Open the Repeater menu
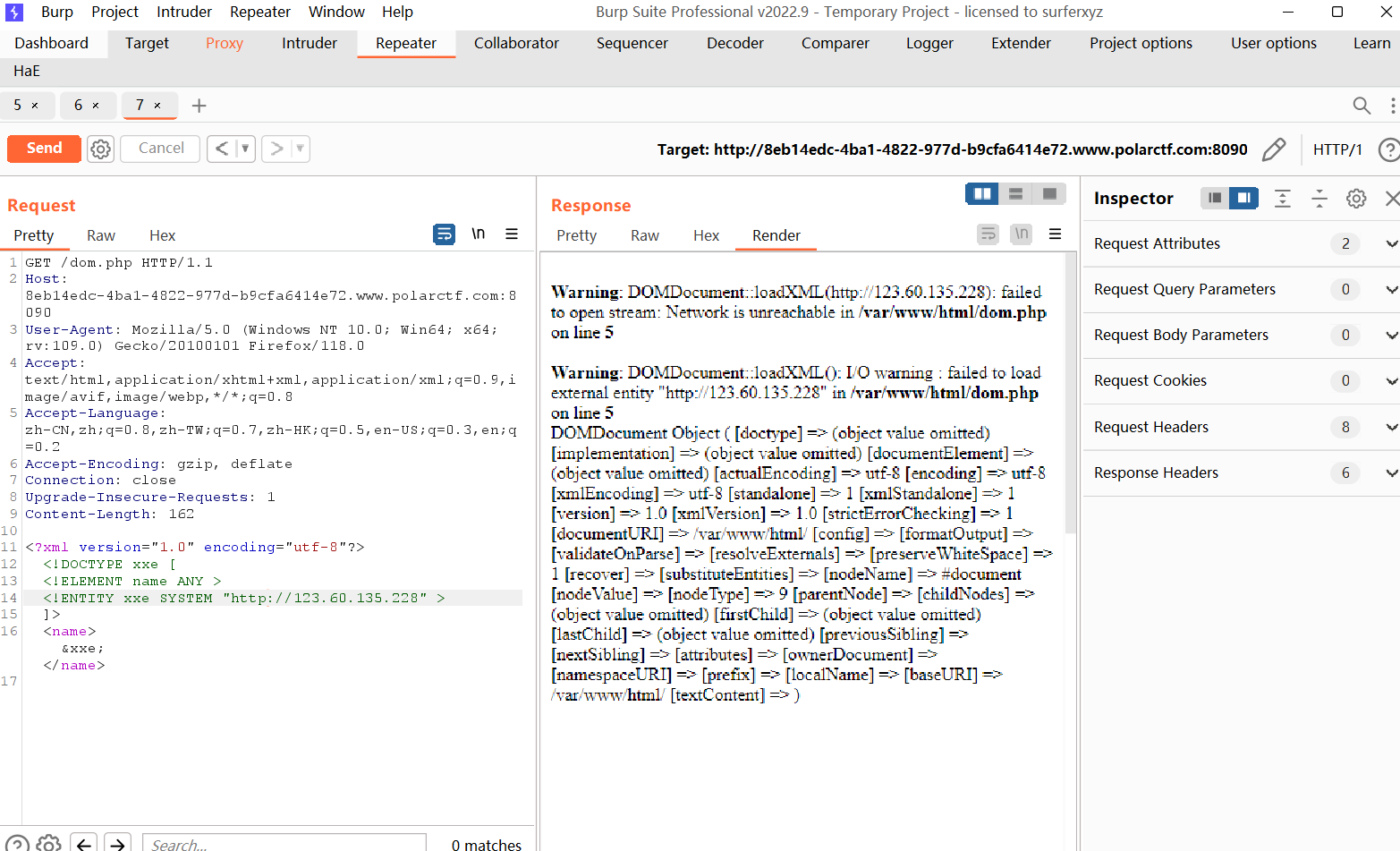This screenshot has height=851, width=1400. click(260, 12)
